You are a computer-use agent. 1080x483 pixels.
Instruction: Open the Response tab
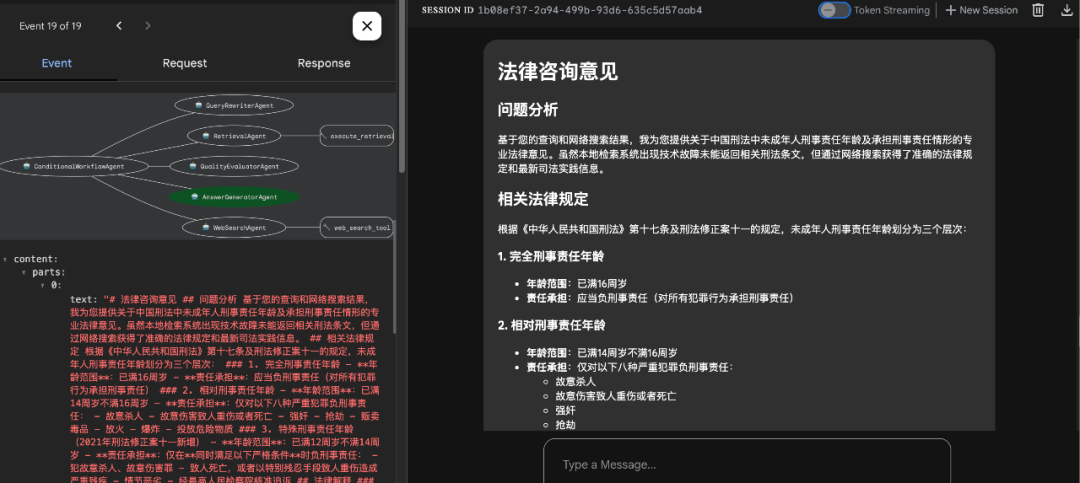324,63
